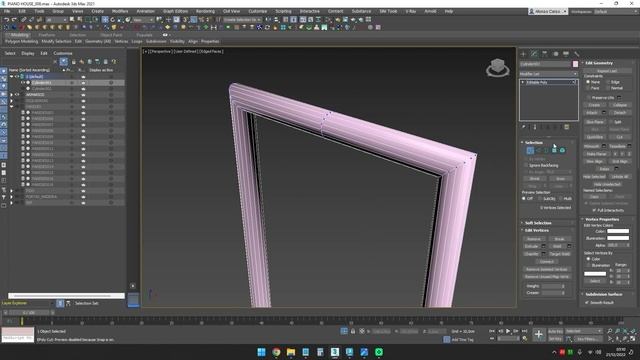Click the Target Weld button
Screen dimensions: 640x360
pos(559,254)
